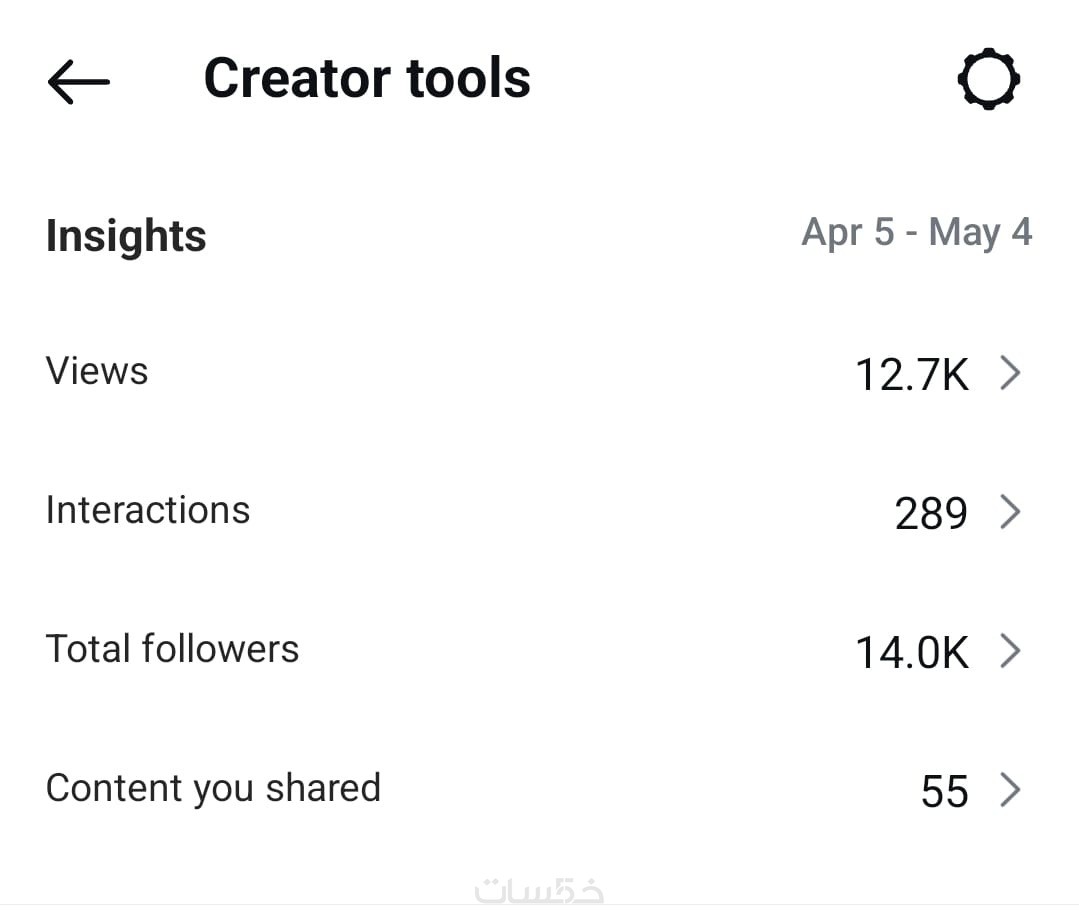Expand Interactions using its chevron arrow
1079x922 pixels.
(x=1011, y=513)
